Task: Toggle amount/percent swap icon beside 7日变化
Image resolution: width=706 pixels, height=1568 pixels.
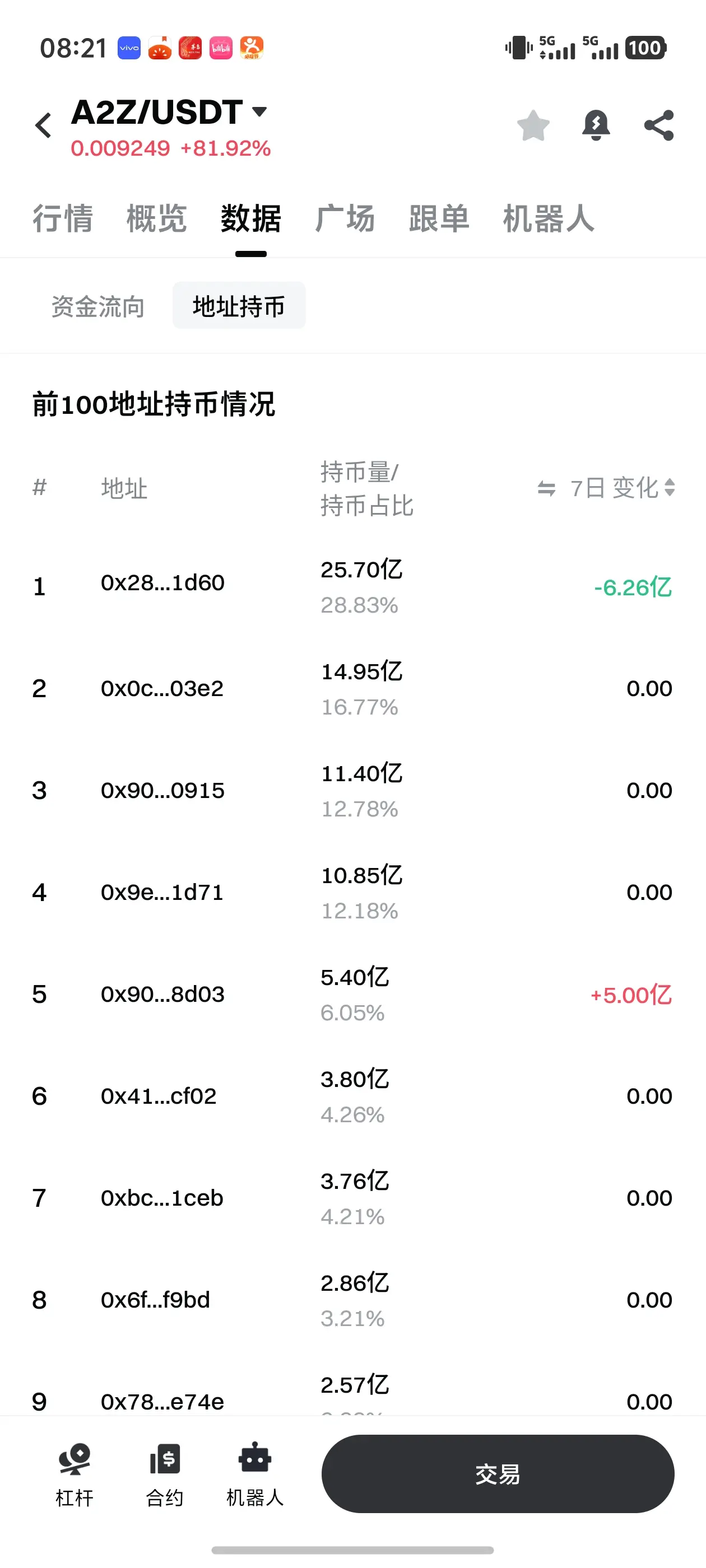Action: (x=546, y=488)
